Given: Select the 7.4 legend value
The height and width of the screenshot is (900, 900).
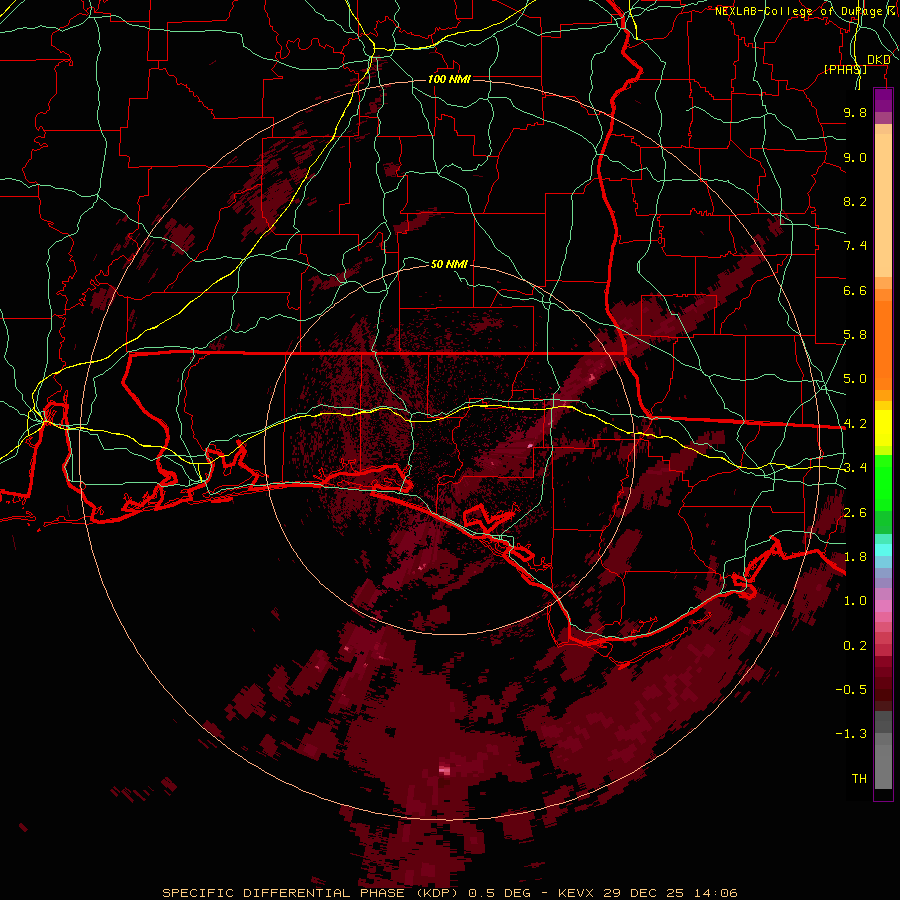Looking at the screenshot, I should 855,246.
